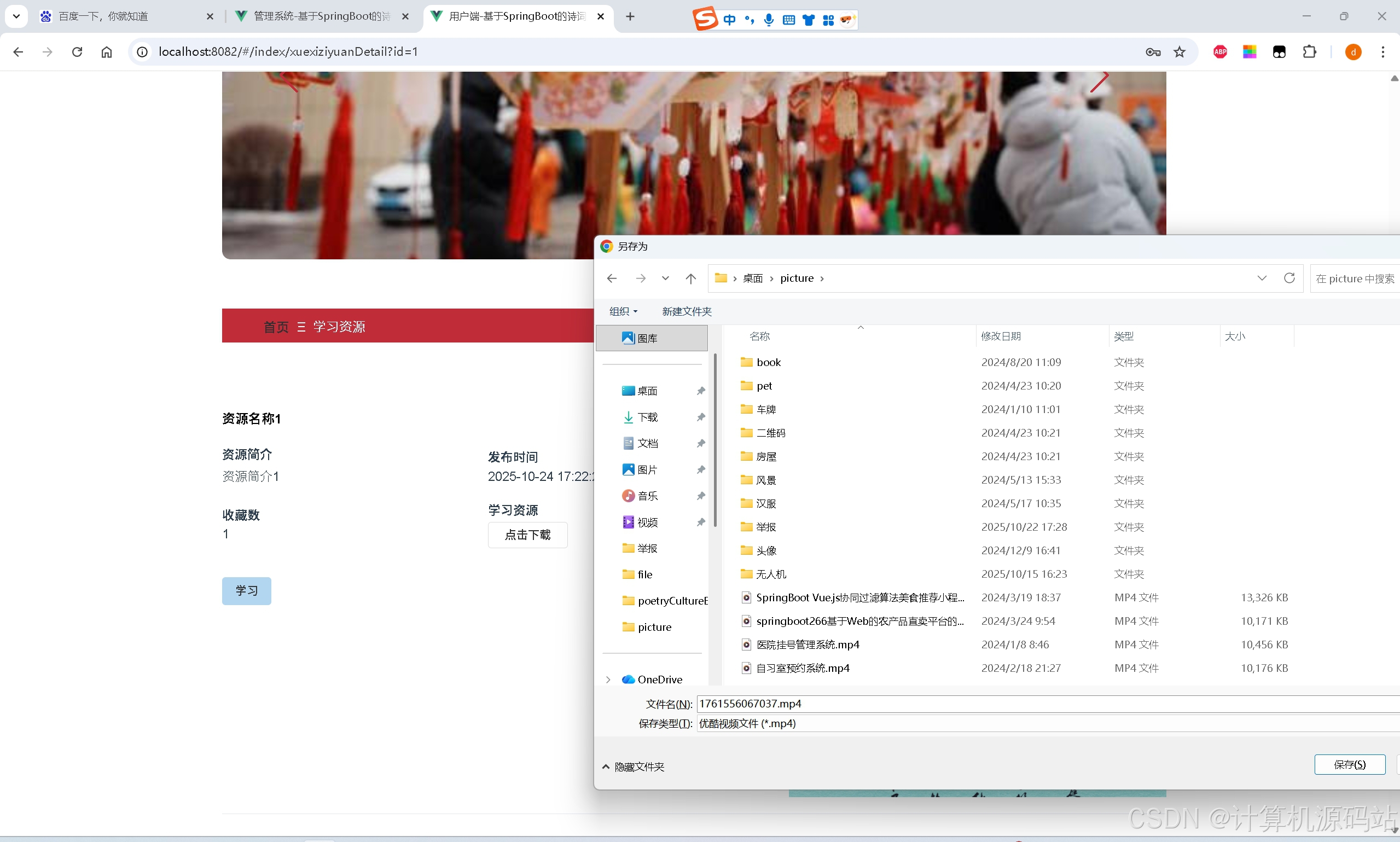
Task: Go back in the Save As dialog
Action: click(x=612, y=278)
